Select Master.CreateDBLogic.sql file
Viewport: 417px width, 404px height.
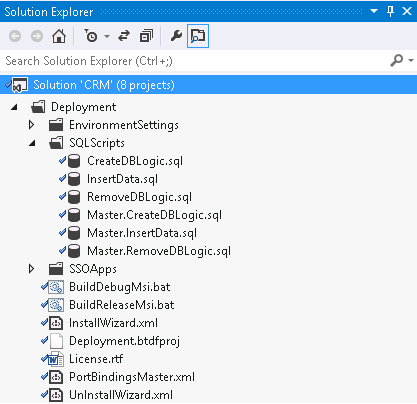(154, 215)
